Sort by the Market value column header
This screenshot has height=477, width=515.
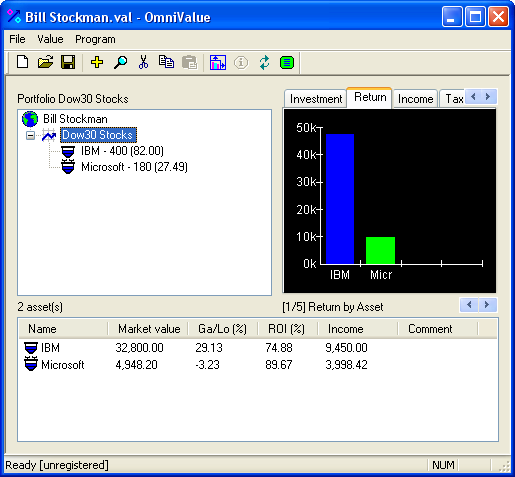[x=149, y=329]
